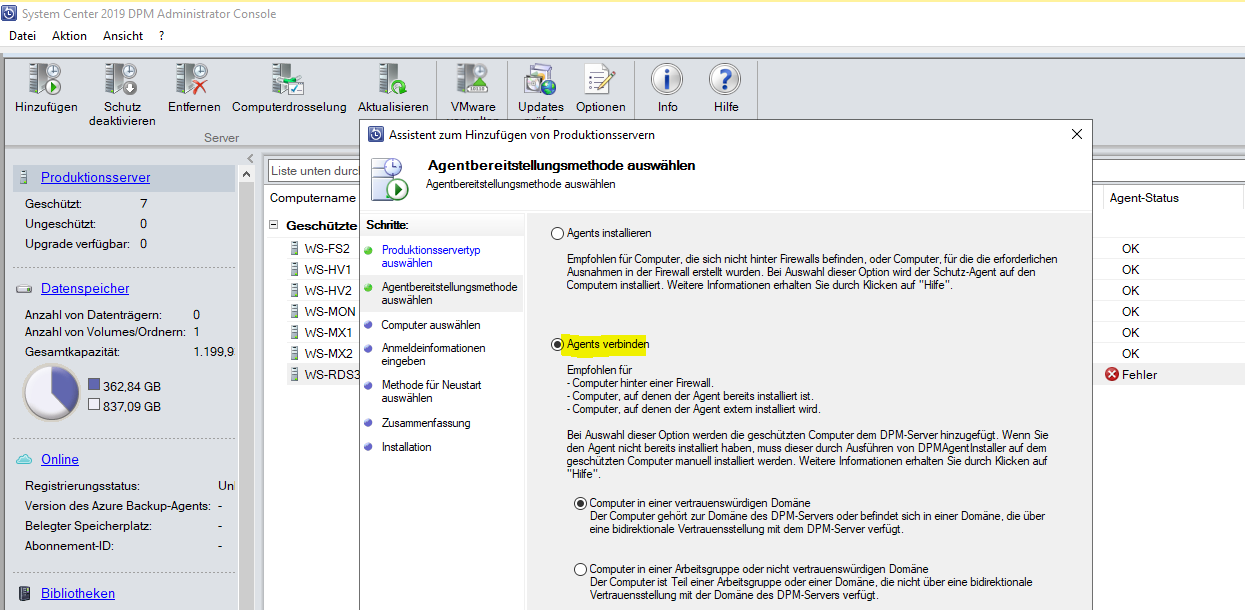Click the server icon next to WS-FS2
This screenshot has width=1245, height=610.
coord(294,248)
